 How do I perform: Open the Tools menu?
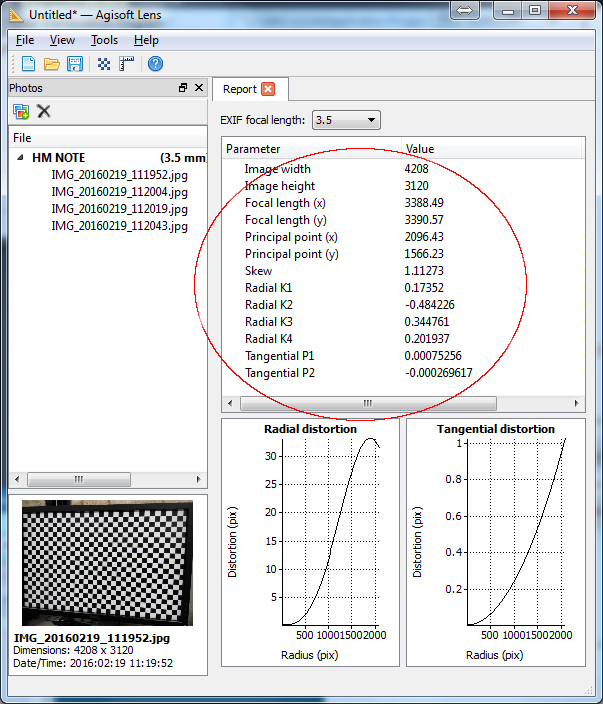coord(104,40)
